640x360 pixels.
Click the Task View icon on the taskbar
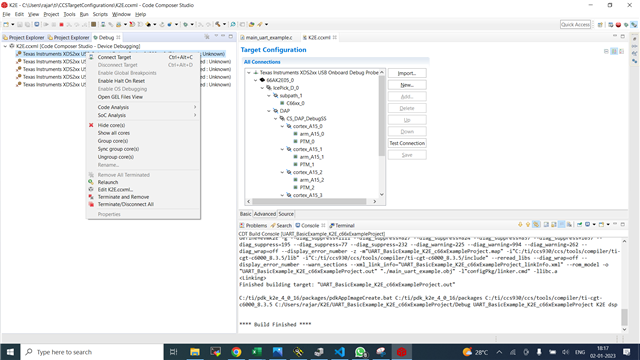[x=173, y=352]
